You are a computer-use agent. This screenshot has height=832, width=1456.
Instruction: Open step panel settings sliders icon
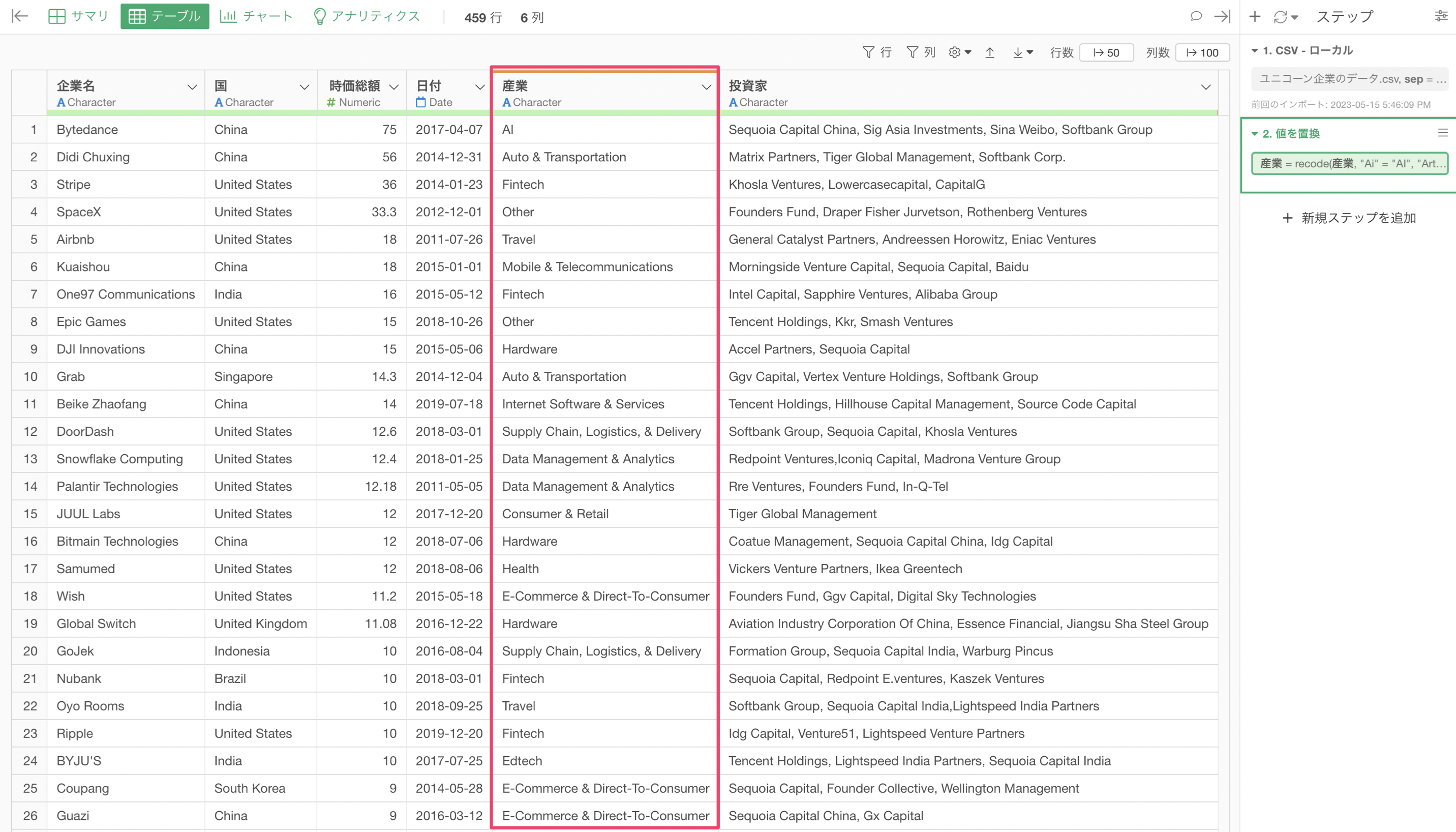pyautogui.click(x=1441, y=16)
